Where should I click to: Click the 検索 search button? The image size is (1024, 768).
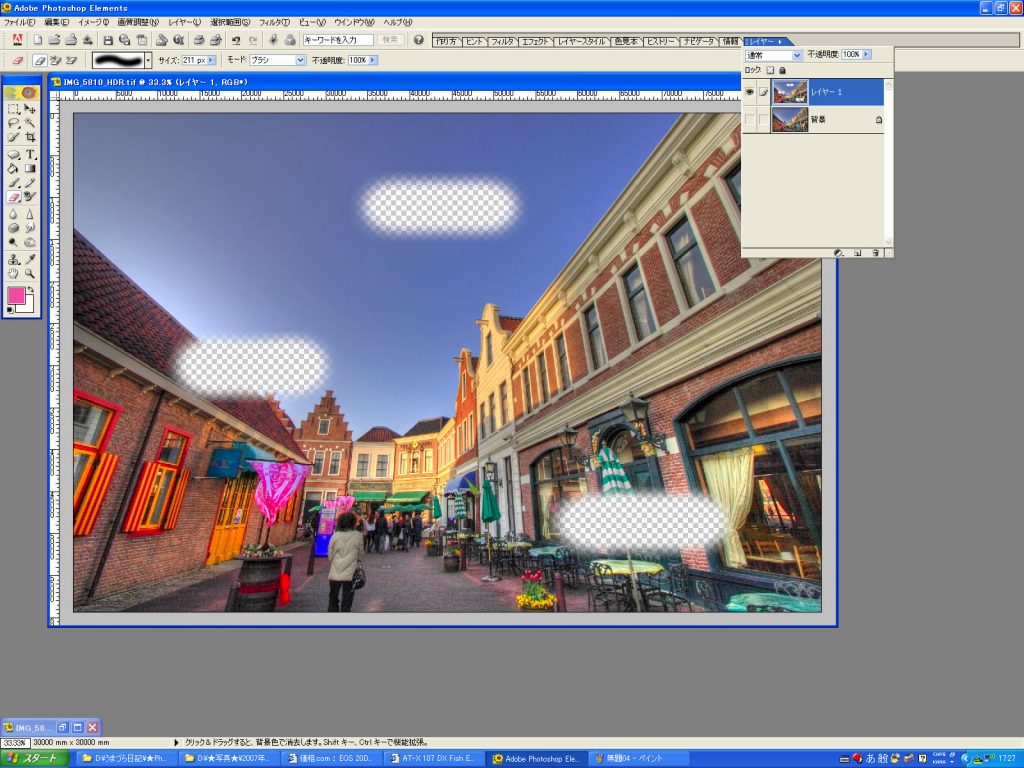click(x=390, y=40)
